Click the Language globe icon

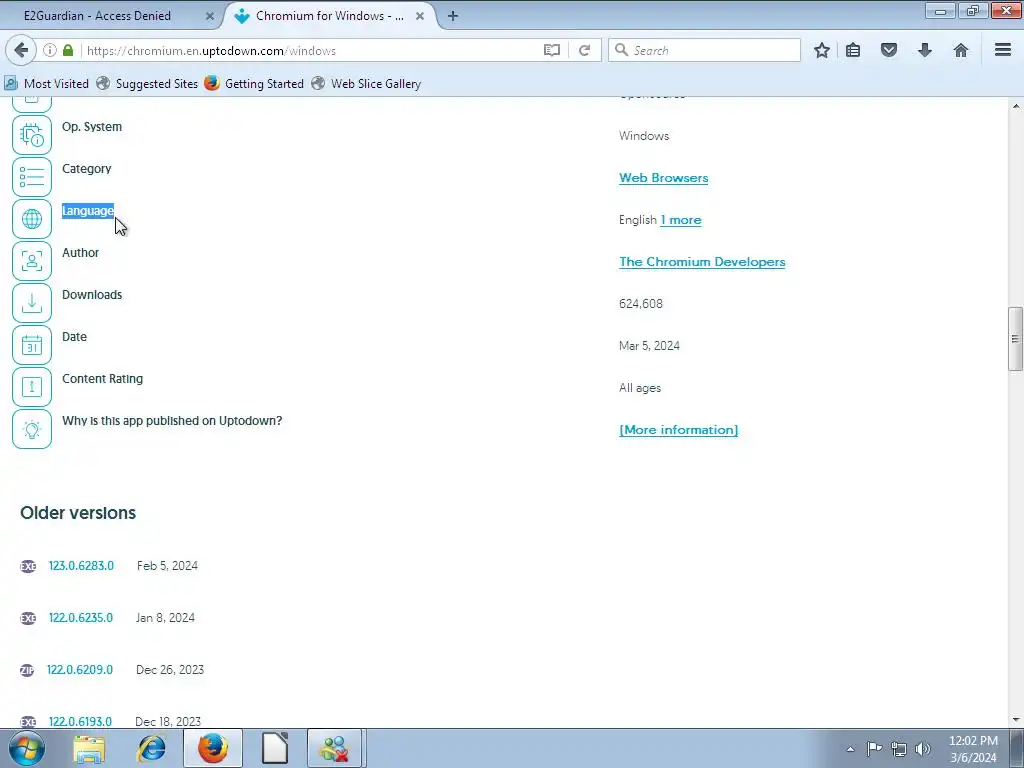click(x=32, y=219)
